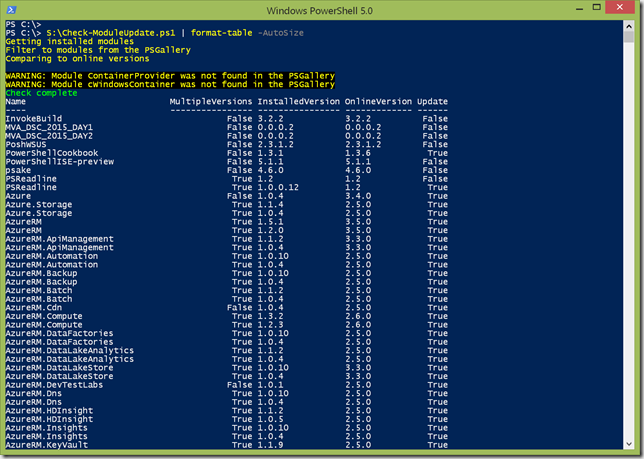This screenshot has height=459, width=644.
Task: Click installed version '1.2.3' of AzureRM.Compute
Action: coord(270,325)
